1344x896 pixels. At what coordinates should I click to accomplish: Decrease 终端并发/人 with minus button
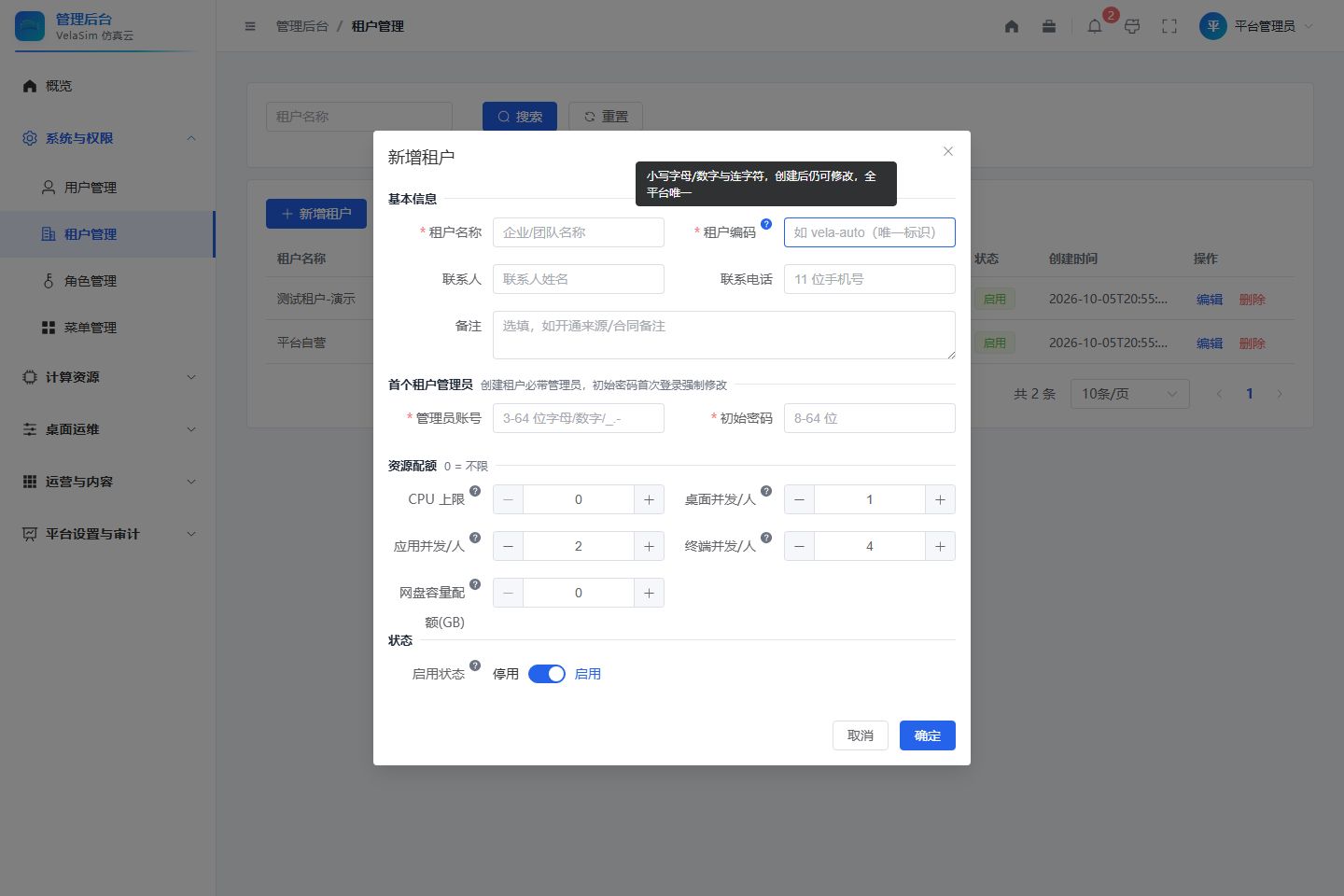[799, 546]
